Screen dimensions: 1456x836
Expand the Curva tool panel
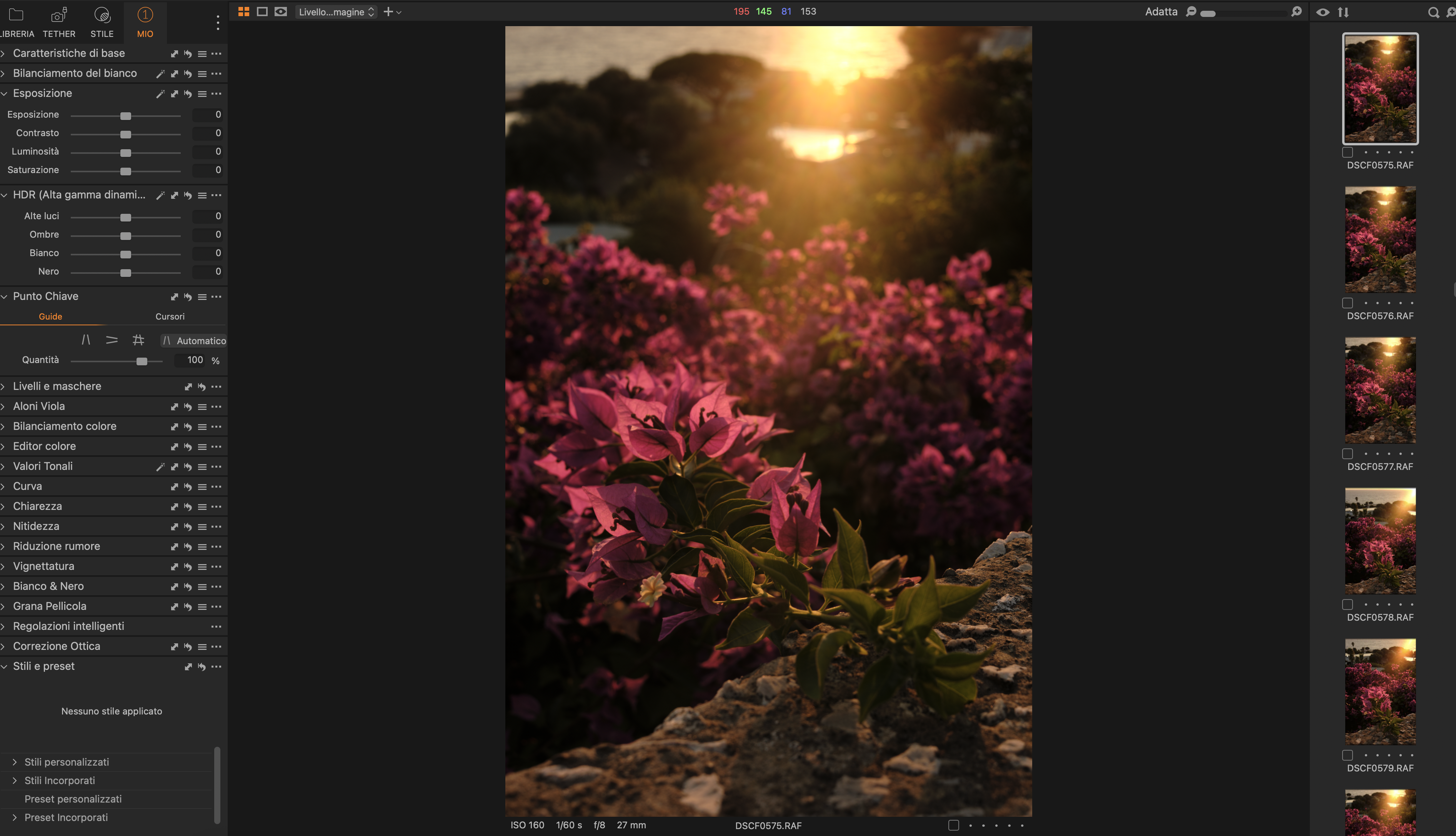coord(28,486)
